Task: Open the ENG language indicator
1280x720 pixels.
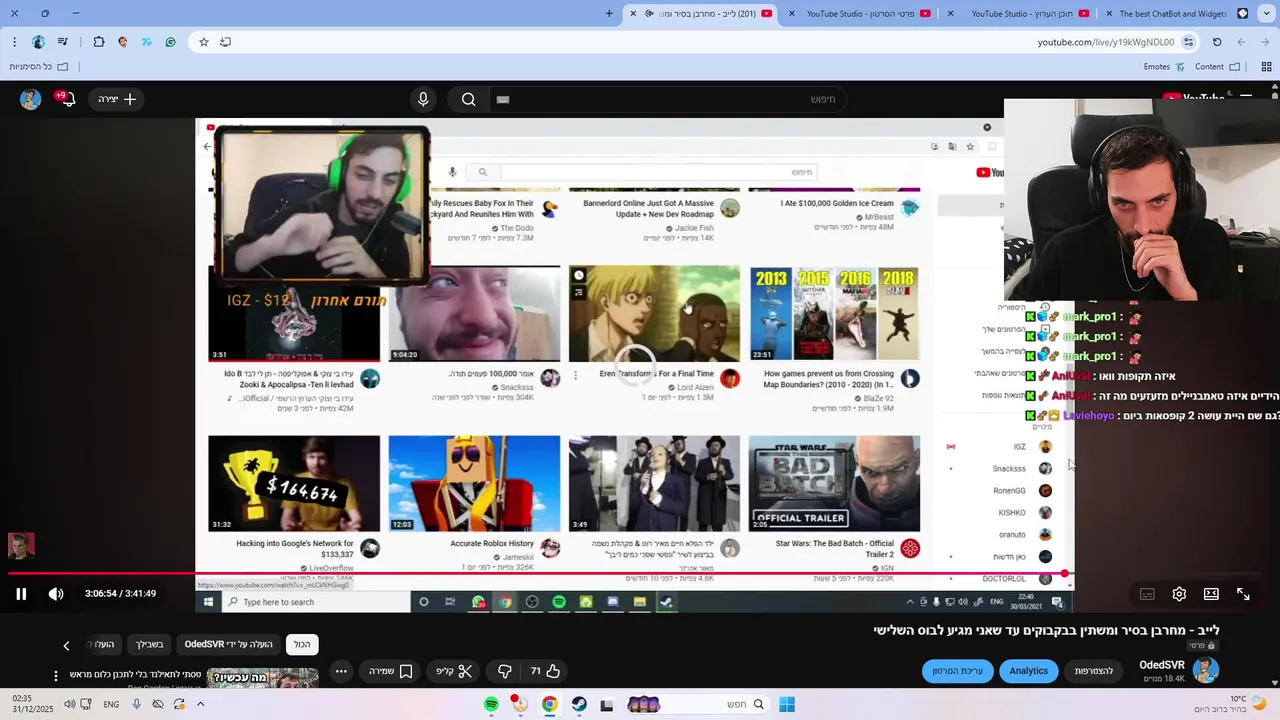Action: pyautogui.click(x=111, y=704)
